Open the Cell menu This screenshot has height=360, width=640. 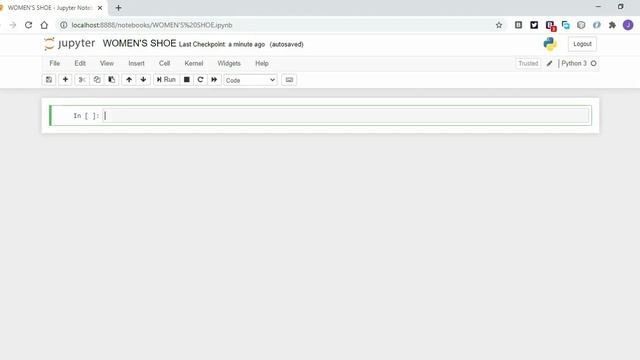coord(164,63)
